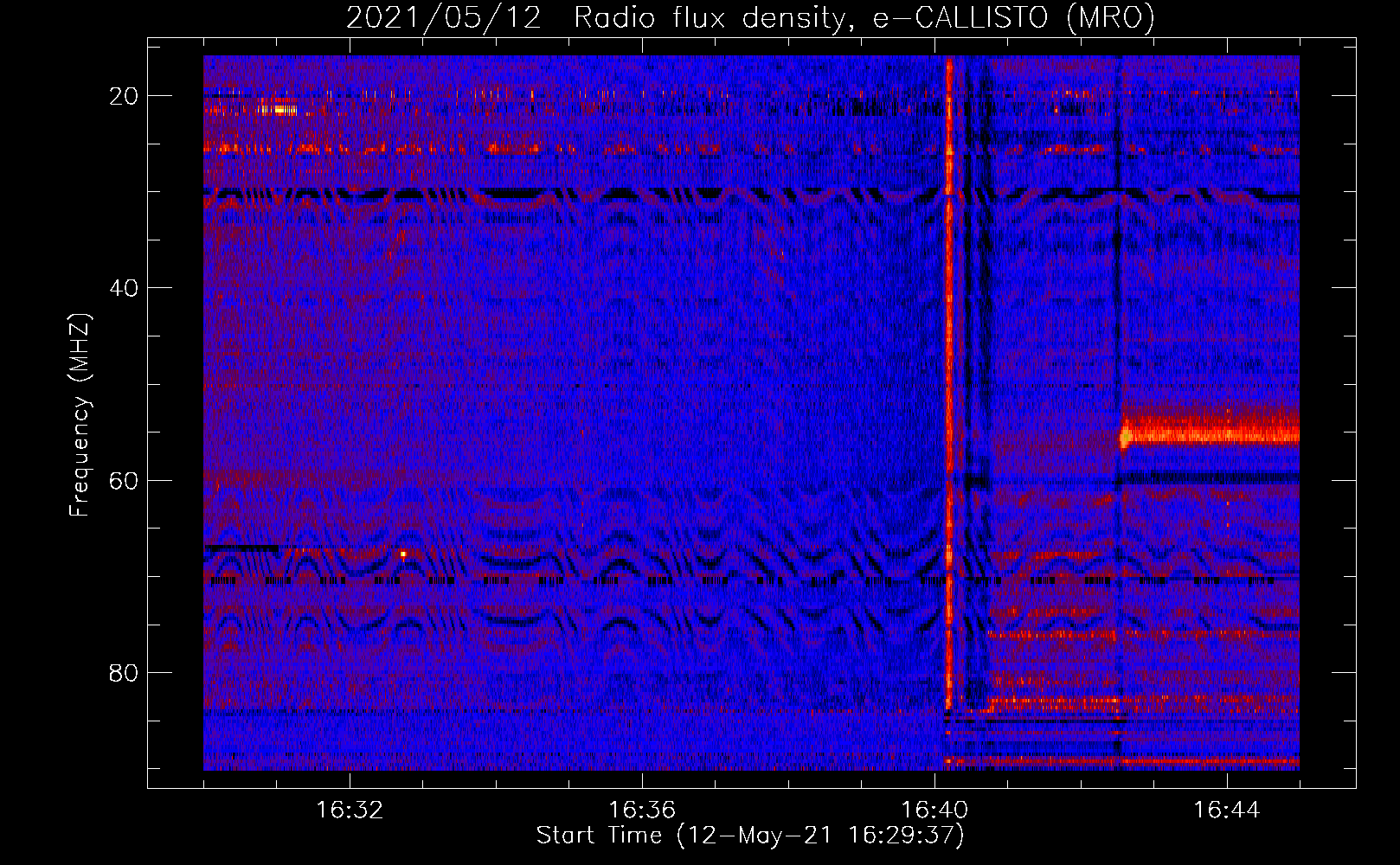This screenshot has width=1400, height=865.
Task: Click the 80 MHz frequency tick label
Action: point(125,673)
